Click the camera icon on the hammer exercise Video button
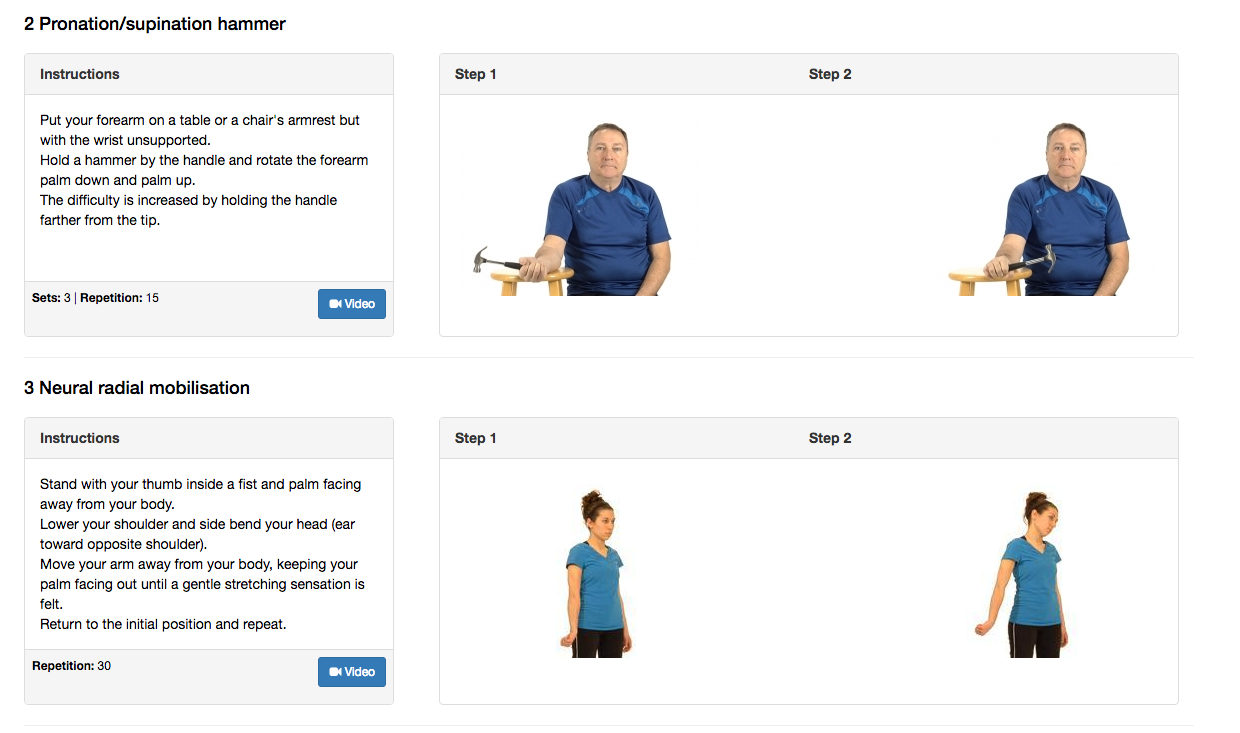The height and width of the screenshot is (733, 1240). coord(335,304)
